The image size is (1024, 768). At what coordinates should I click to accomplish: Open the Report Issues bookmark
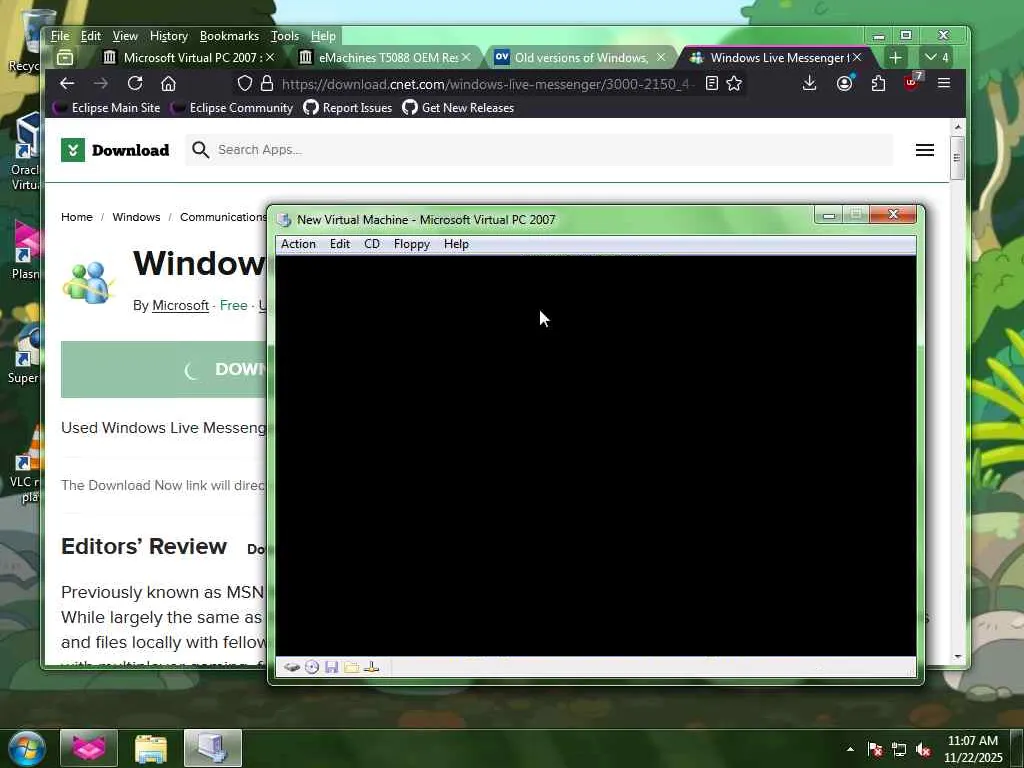click(x=348, y=108)
